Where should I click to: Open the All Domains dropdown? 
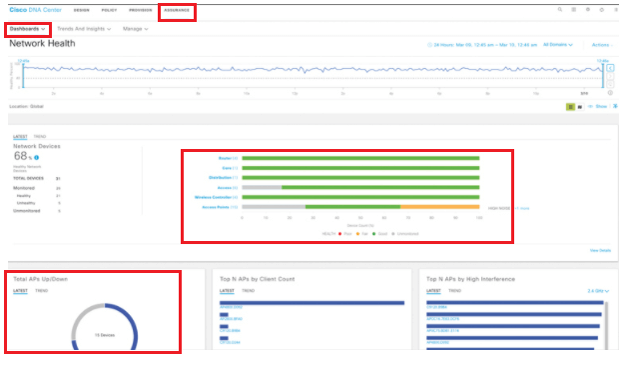click(x=558, y=45)
